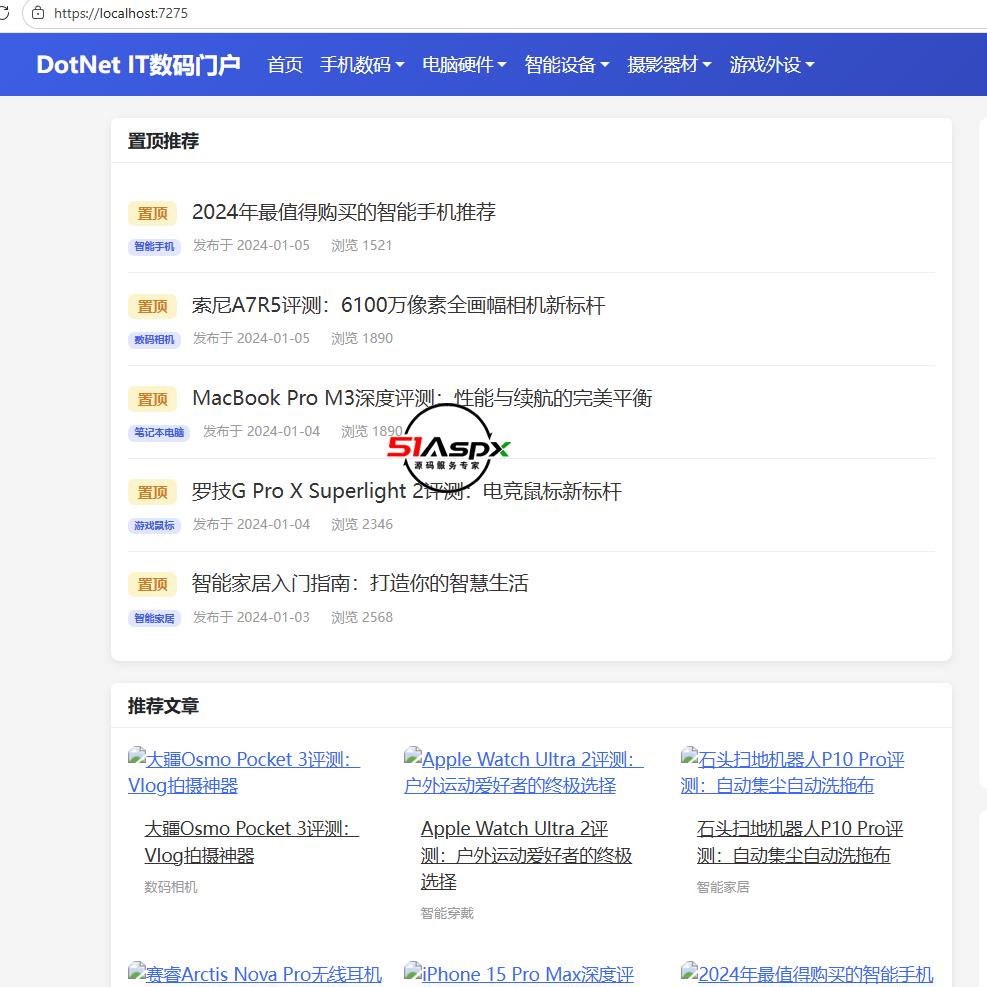The width and height of the screenshot is (987, 987).
Task: Click the 赛睿Arctis Nova Pro image link
Action: (255, 974)
